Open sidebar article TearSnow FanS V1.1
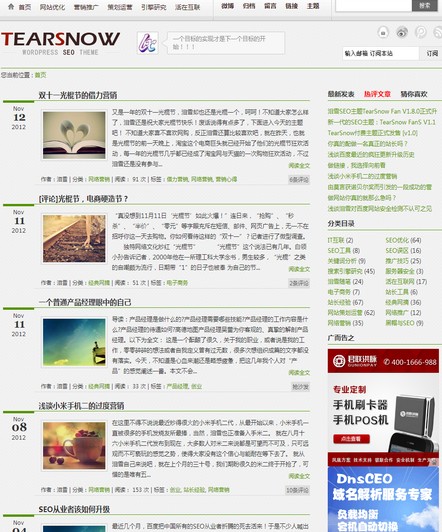442x532 pixels. (382, 122)
